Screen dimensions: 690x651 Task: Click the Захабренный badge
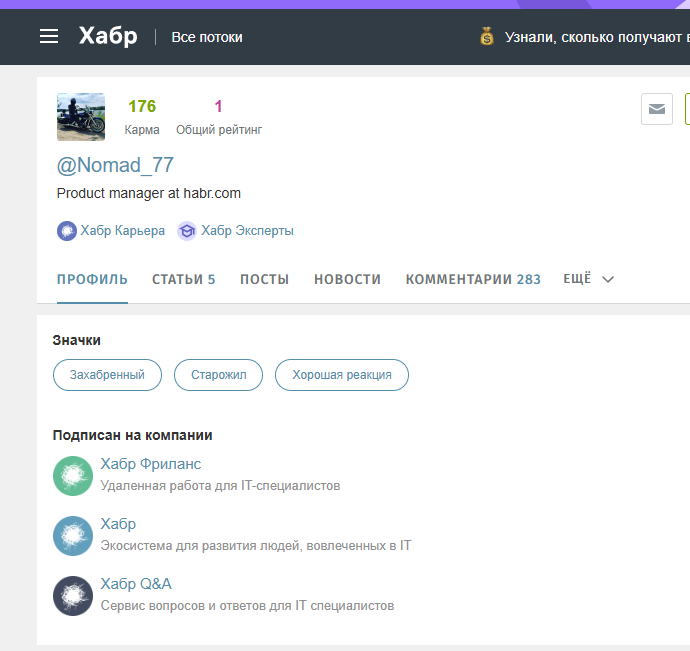[106, 376]
